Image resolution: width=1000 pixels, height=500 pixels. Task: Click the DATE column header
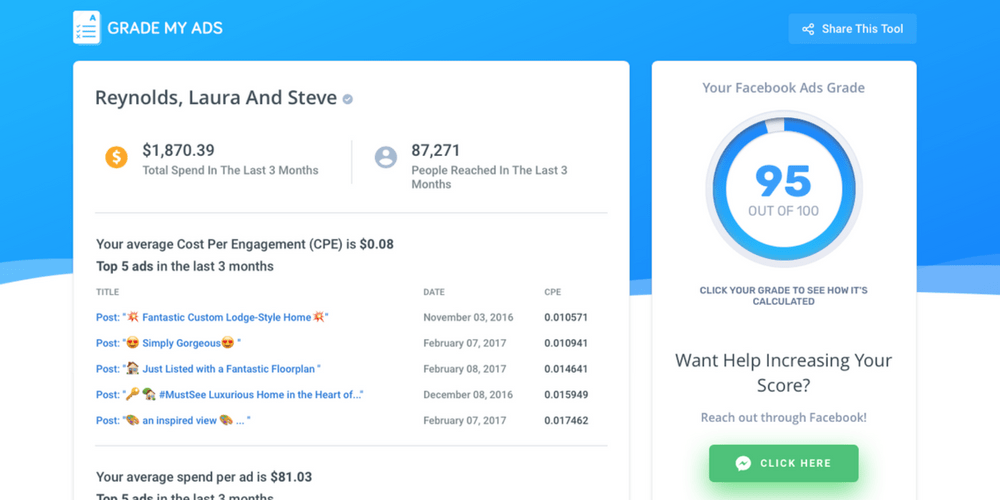434,292
